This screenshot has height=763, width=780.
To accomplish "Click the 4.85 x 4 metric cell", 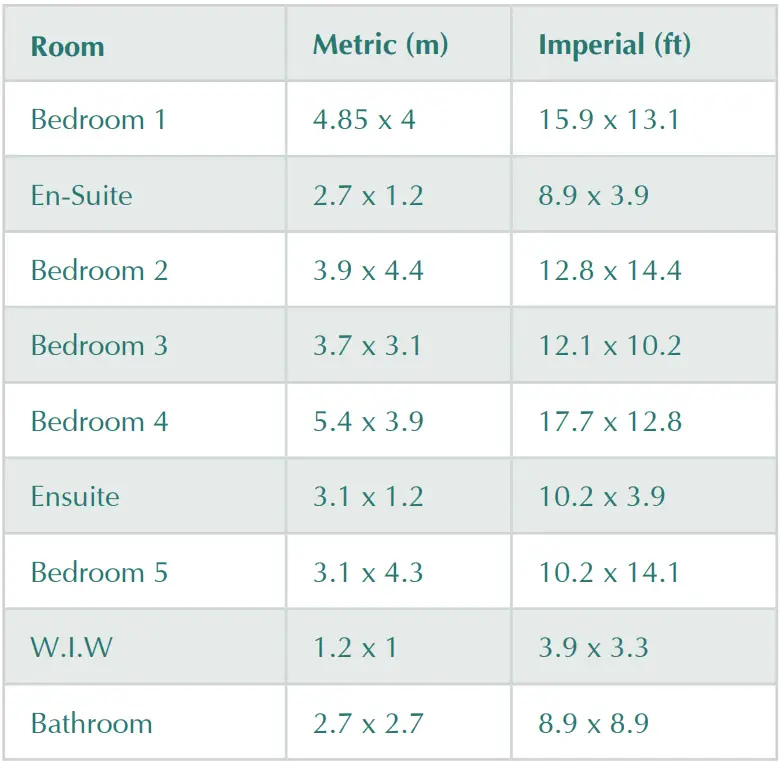I will coord(364,120).
